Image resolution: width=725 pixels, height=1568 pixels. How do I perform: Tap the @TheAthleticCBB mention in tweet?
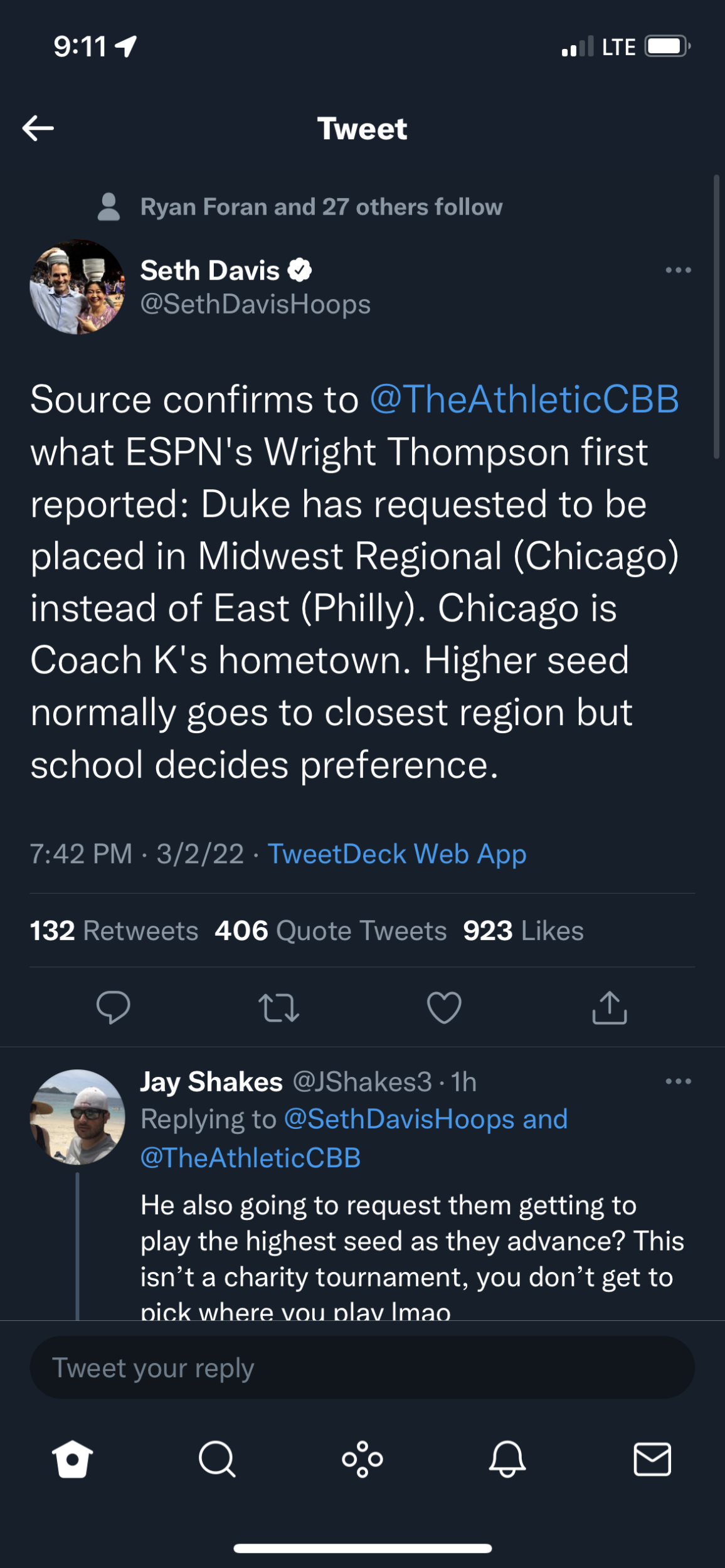[524, 399]
